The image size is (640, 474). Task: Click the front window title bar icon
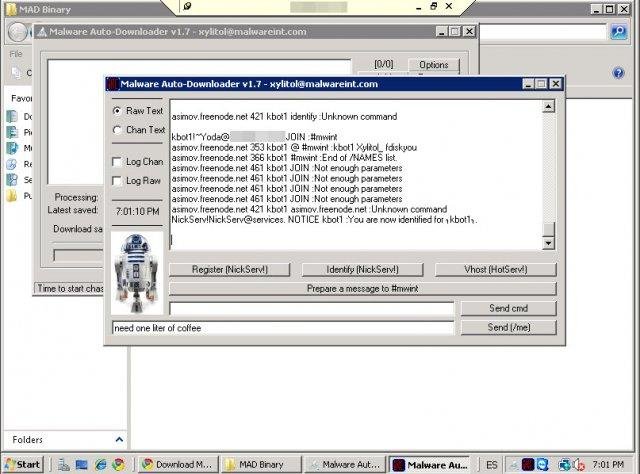[112, 84]
